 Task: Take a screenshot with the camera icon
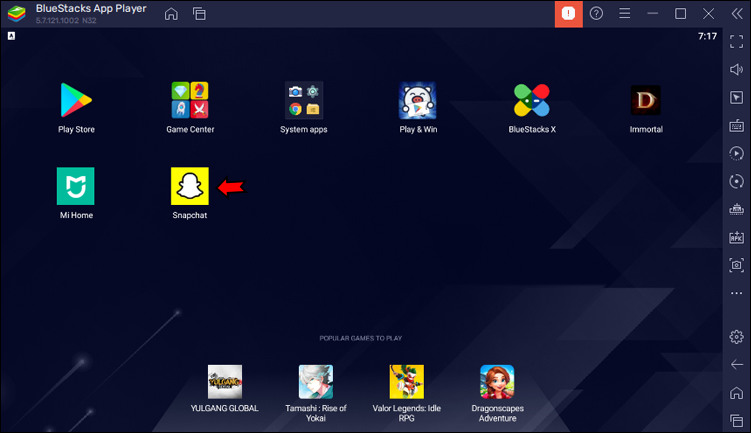[737, 265]
